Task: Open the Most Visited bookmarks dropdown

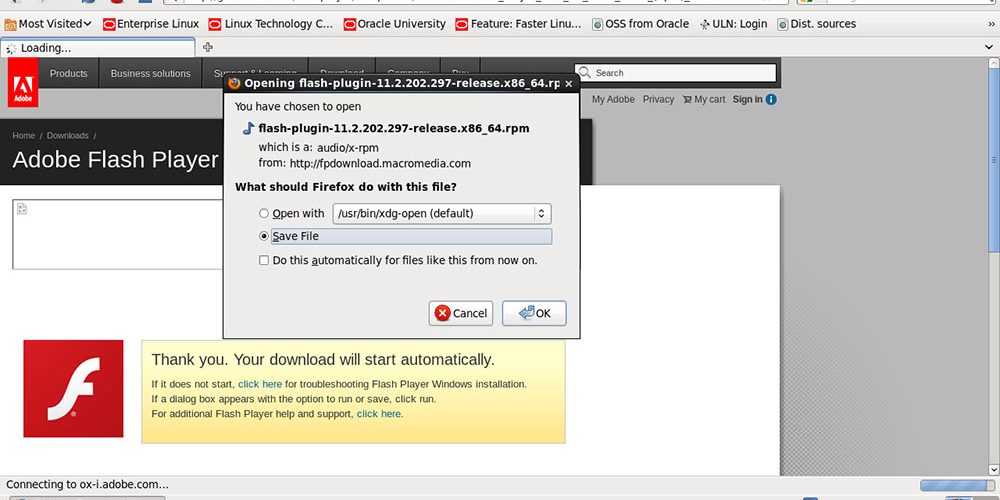Action: [48, 24]
